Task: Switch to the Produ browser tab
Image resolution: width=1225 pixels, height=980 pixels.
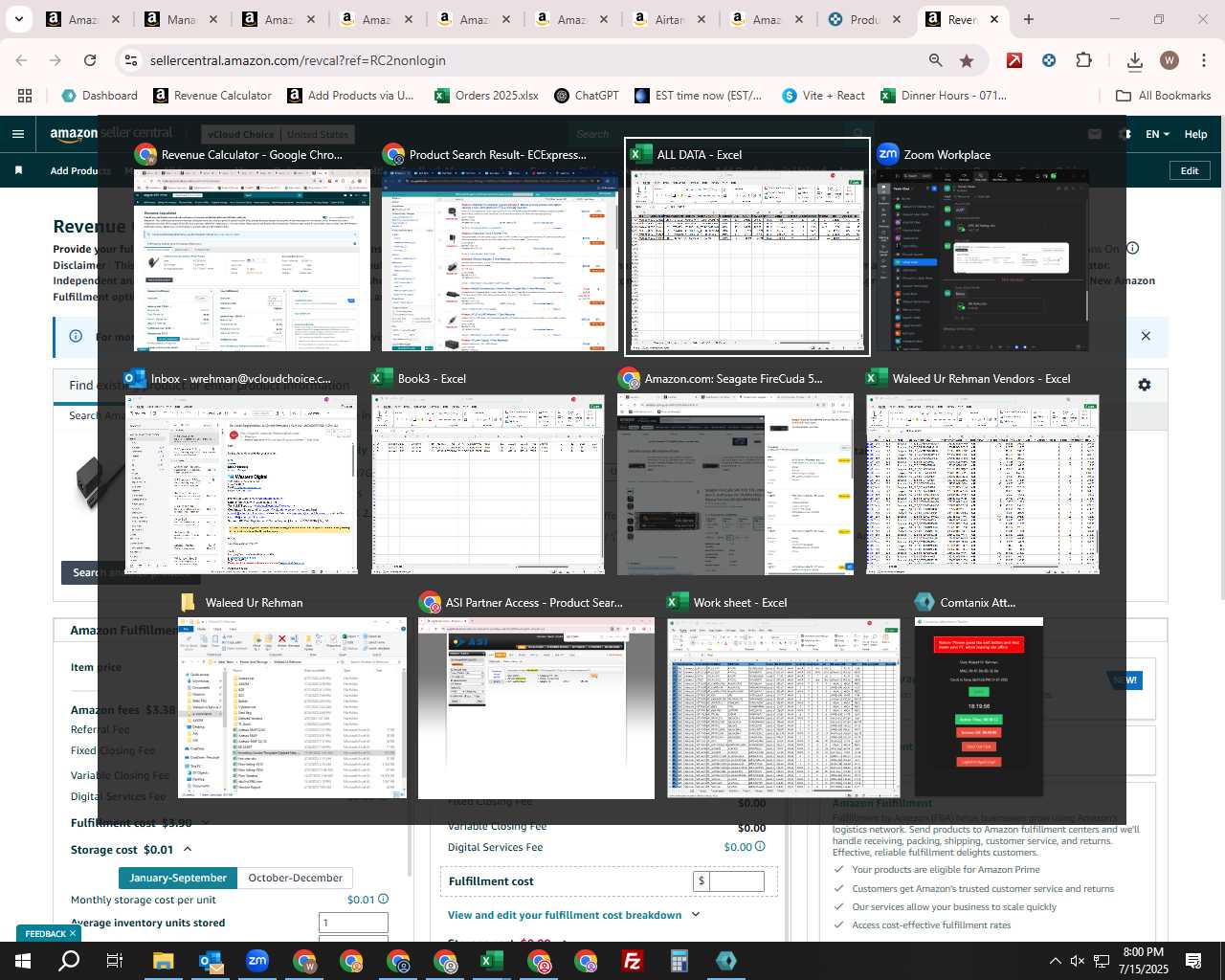Action: coord(864,19)
